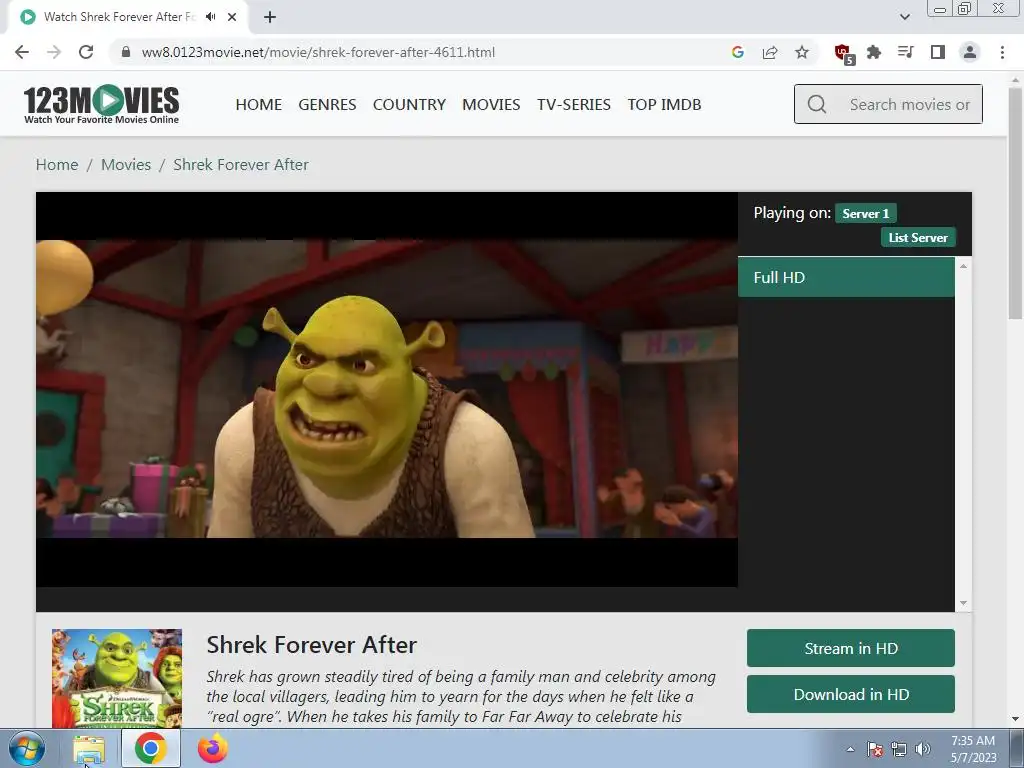The height and width of the screenshot is (768, 1024).
Task: Open the tab search dropdown arrow
Action: tap(904, 17)
